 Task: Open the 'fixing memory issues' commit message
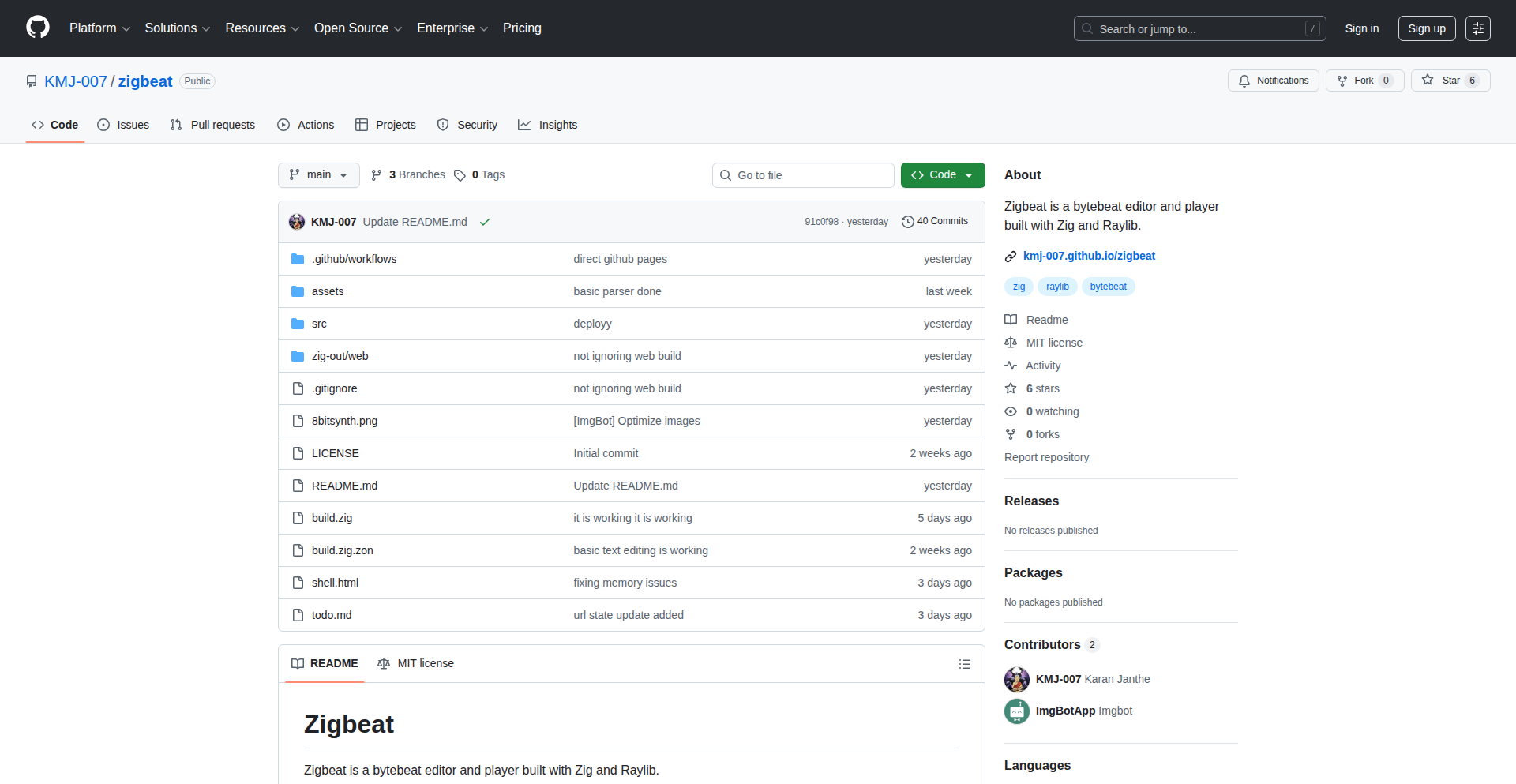[625, 583]
